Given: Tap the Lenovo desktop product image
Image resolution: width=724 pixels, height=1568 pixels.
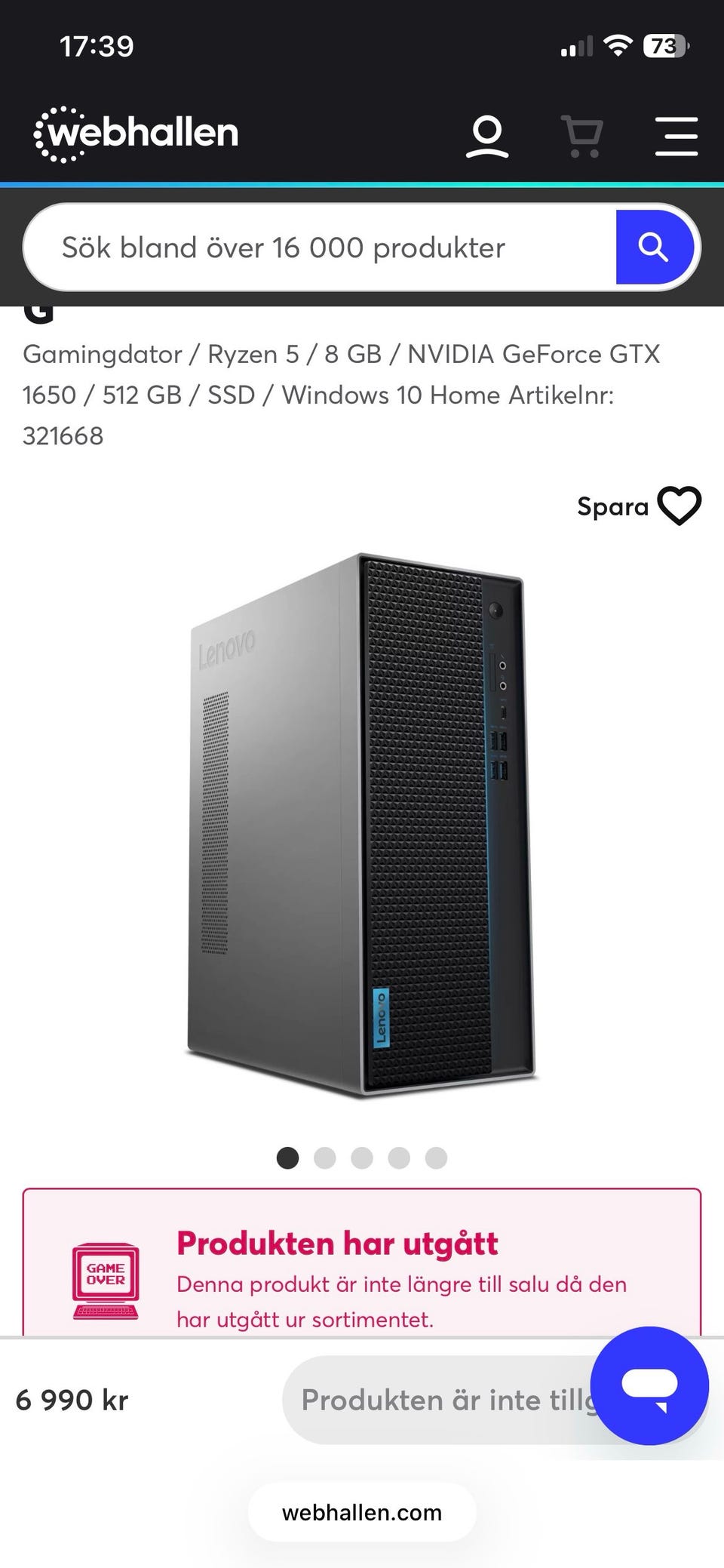Looking at the screenshot, I should (361, 824).
